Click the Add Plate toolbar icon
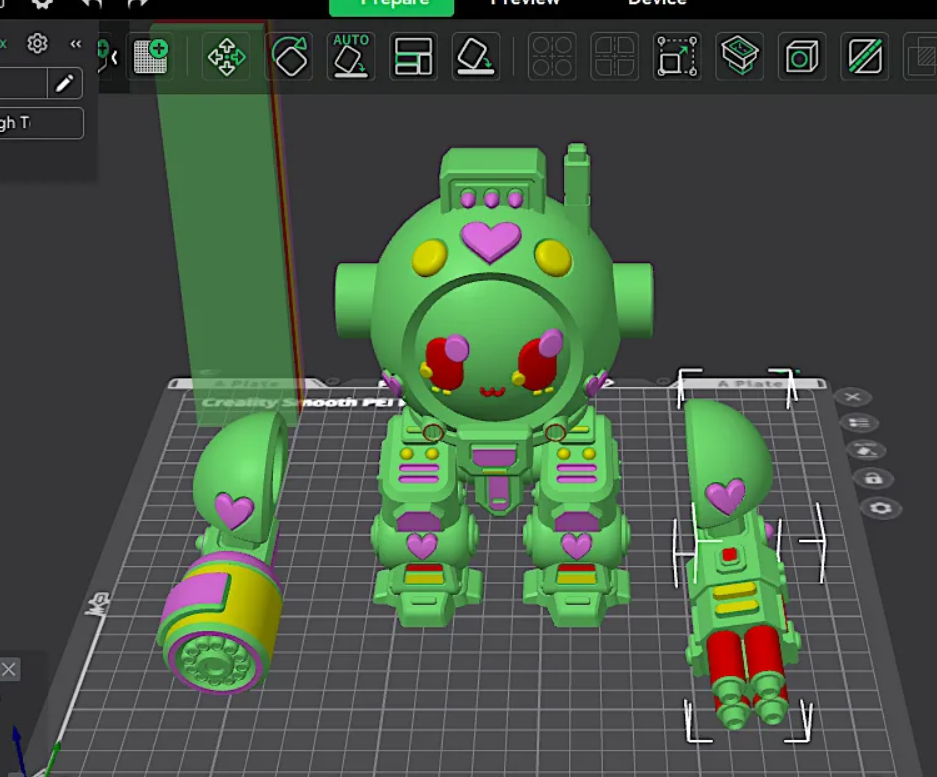 tap(151, 57)
